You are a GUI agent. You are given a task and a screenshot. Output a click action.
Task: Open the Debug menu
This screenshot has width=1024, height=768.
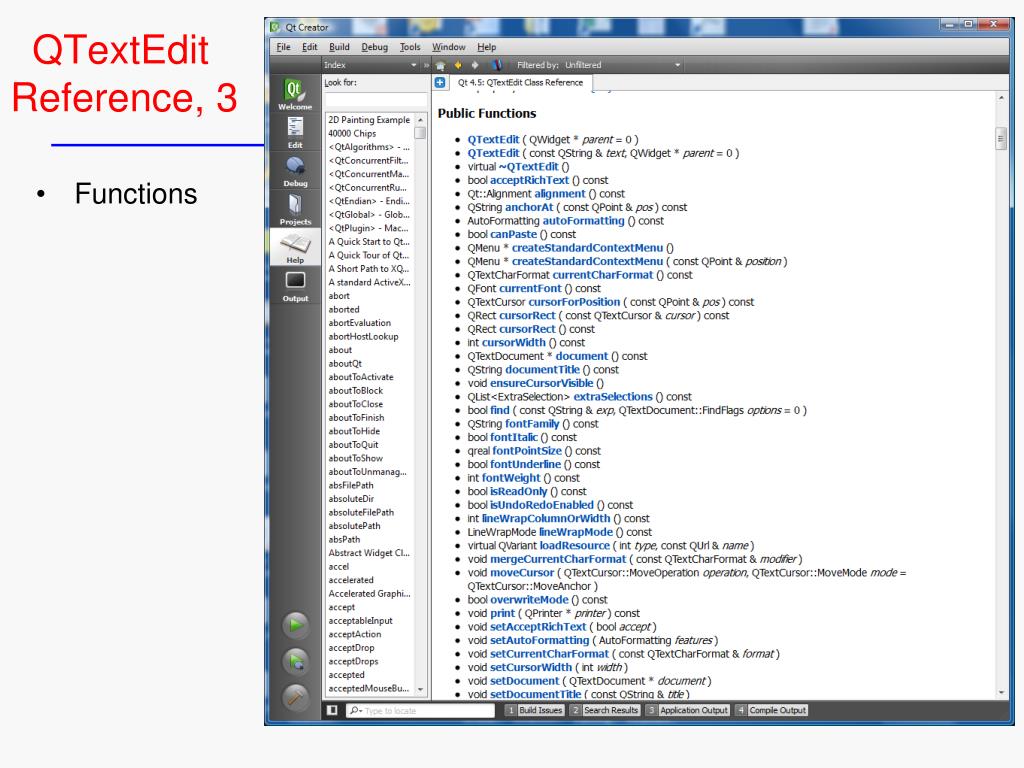pyautogui.click(x=374, y=47)
